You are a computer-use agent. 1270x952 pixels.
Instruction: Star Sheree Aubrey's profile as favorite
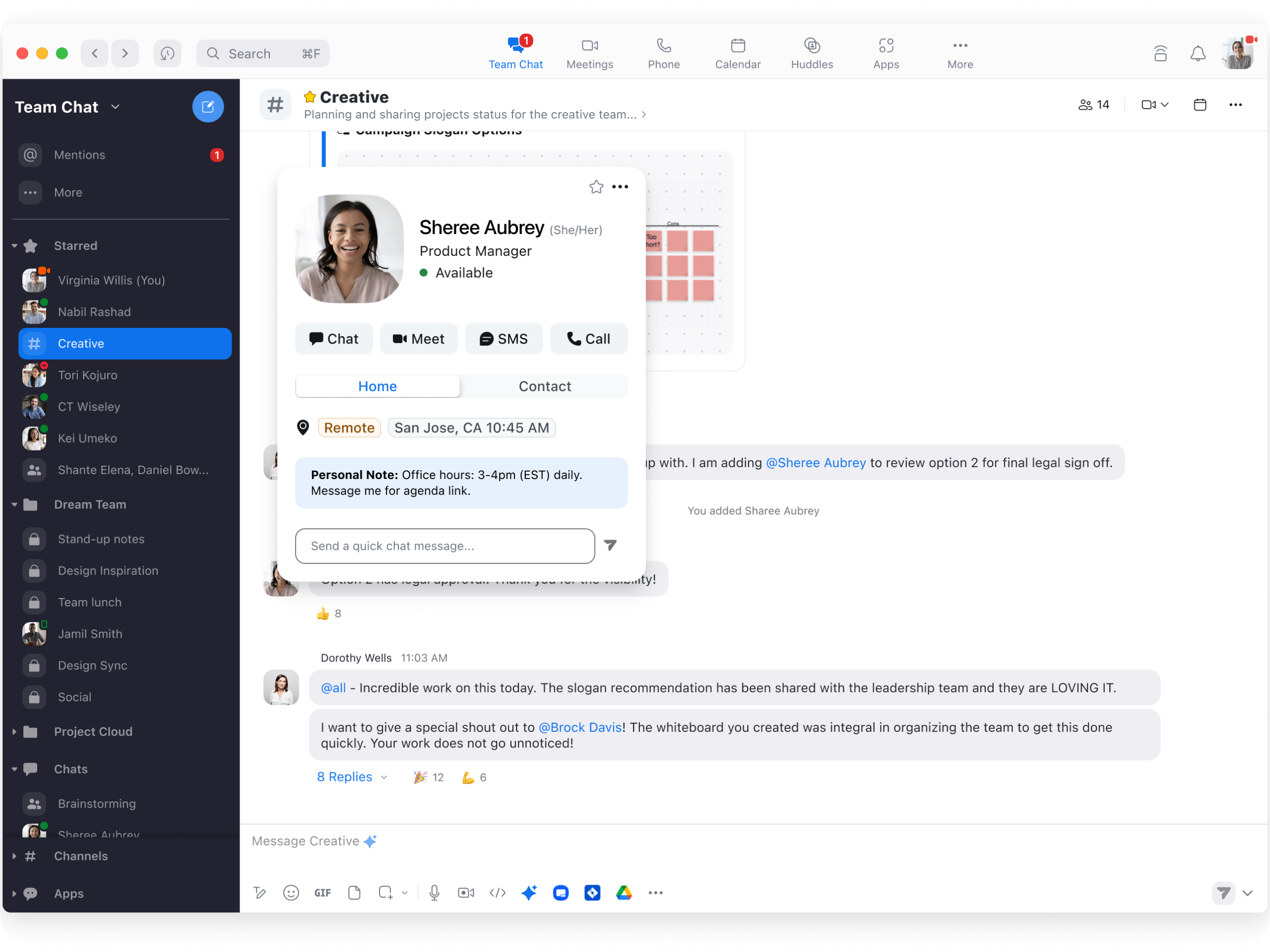pyautogui.click(x=596, y=186)
